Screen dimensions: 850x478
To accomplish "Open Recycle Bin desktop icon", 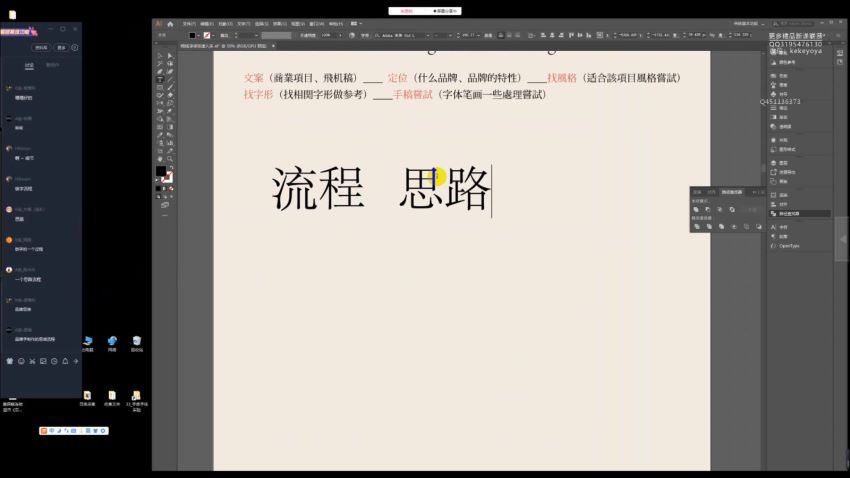I will 137,344.
